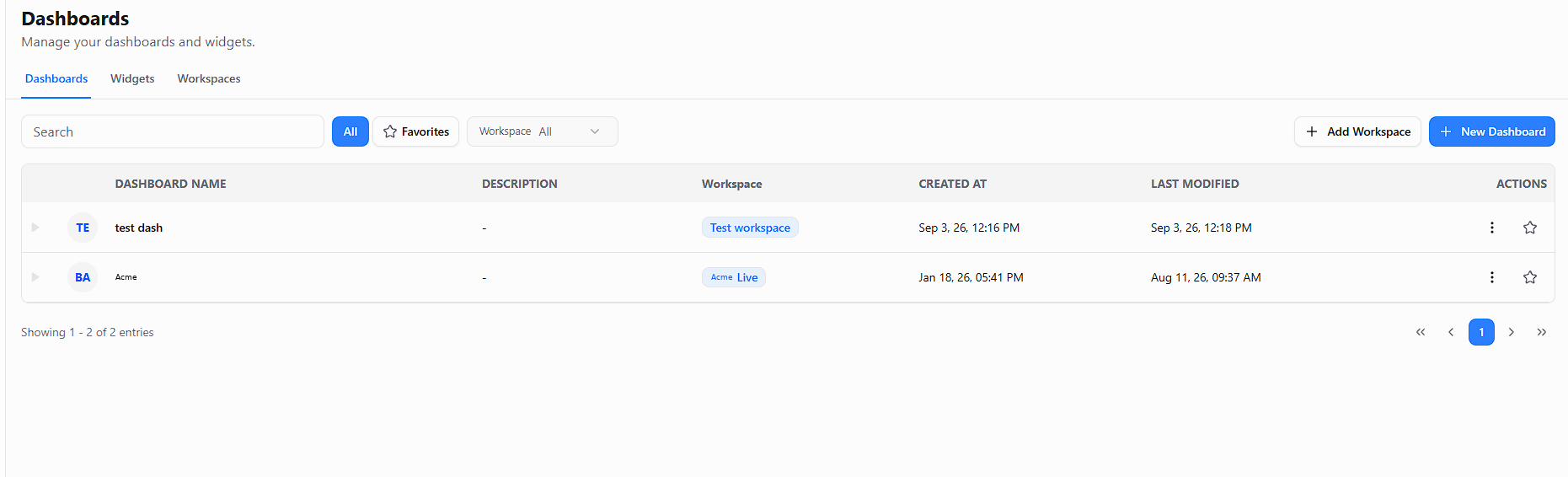Open the Workspace filter dropdown

point(543,131)
